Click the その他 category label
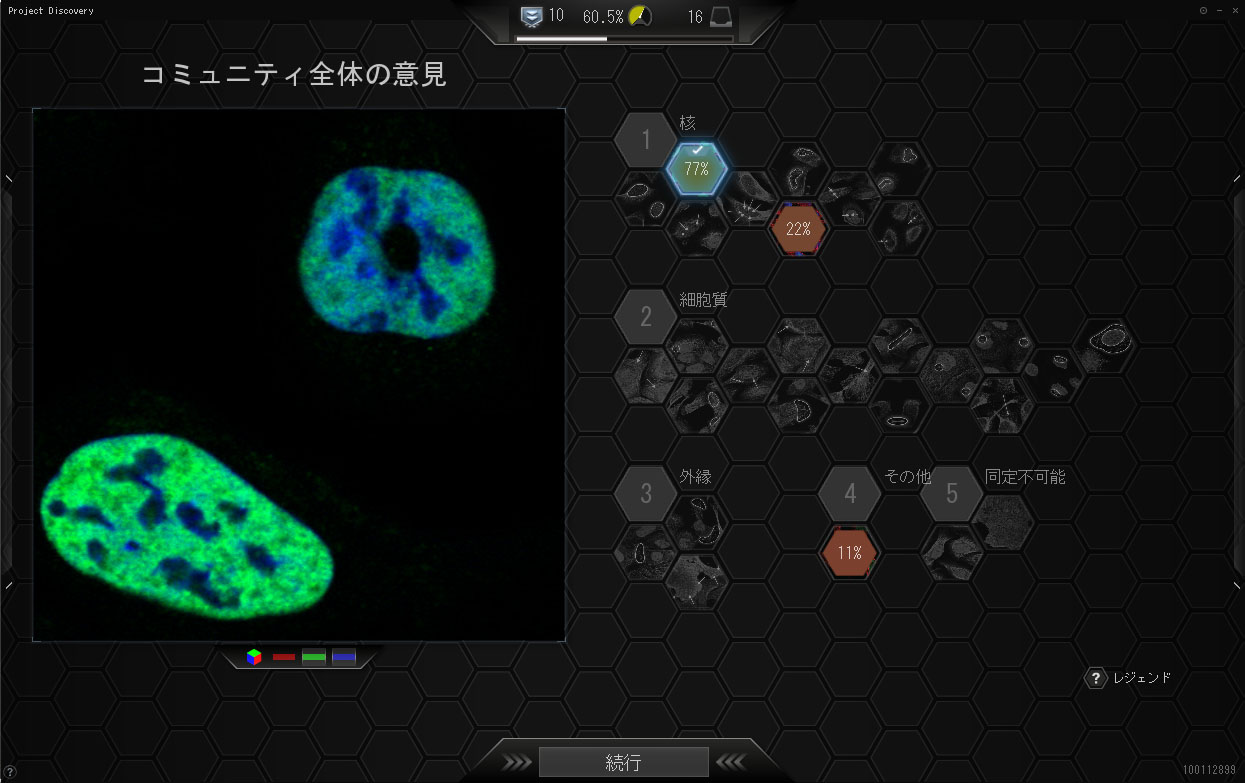The width and height of the screenshot is (1245, 783). (x=907, y=477)
